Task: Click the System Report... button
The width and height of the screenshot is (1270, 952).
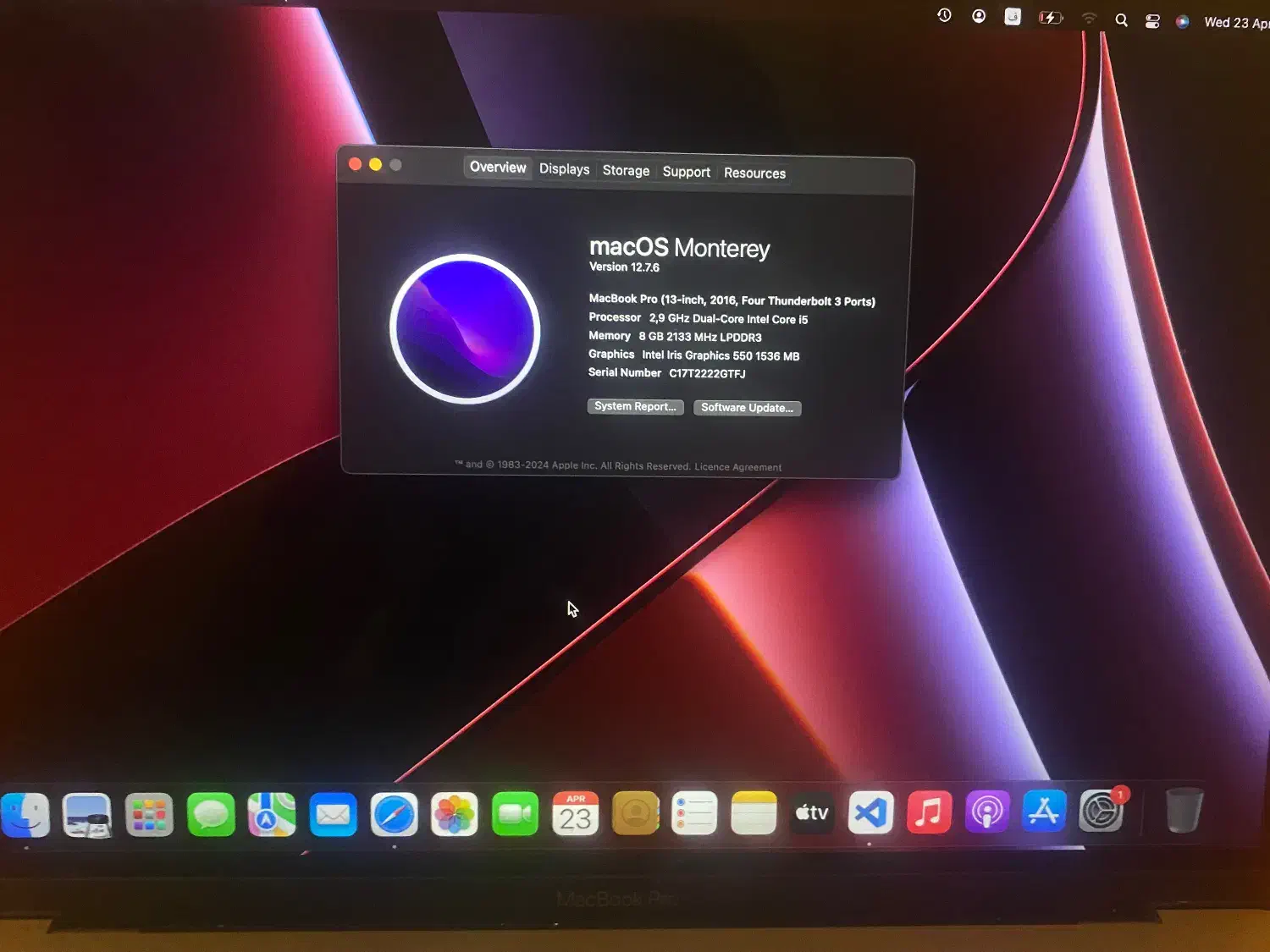Action: click(x=635, y=407)
